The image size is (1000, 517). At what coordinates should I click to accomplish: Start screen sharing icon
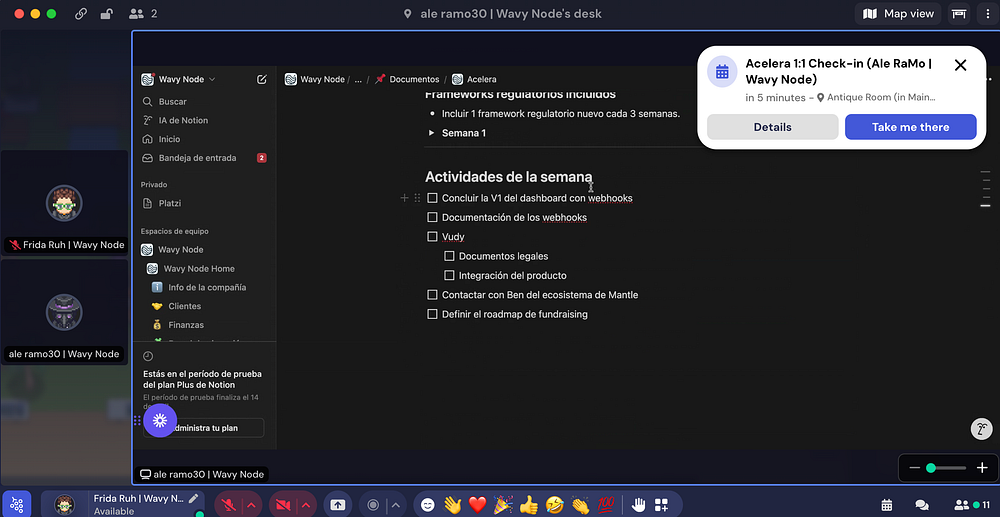point(337,505)
